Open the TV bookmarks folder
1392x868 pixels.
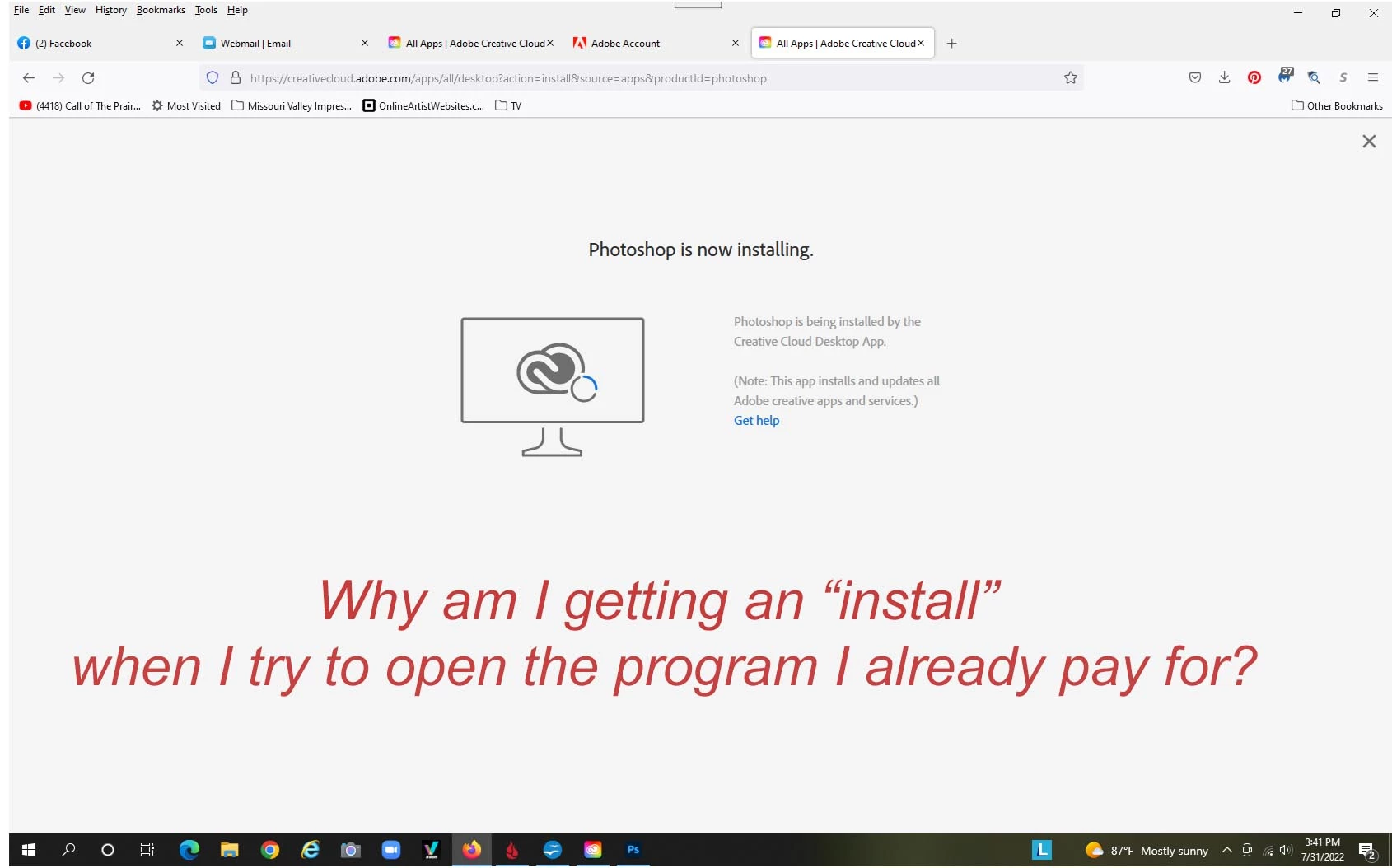(508, 105)
